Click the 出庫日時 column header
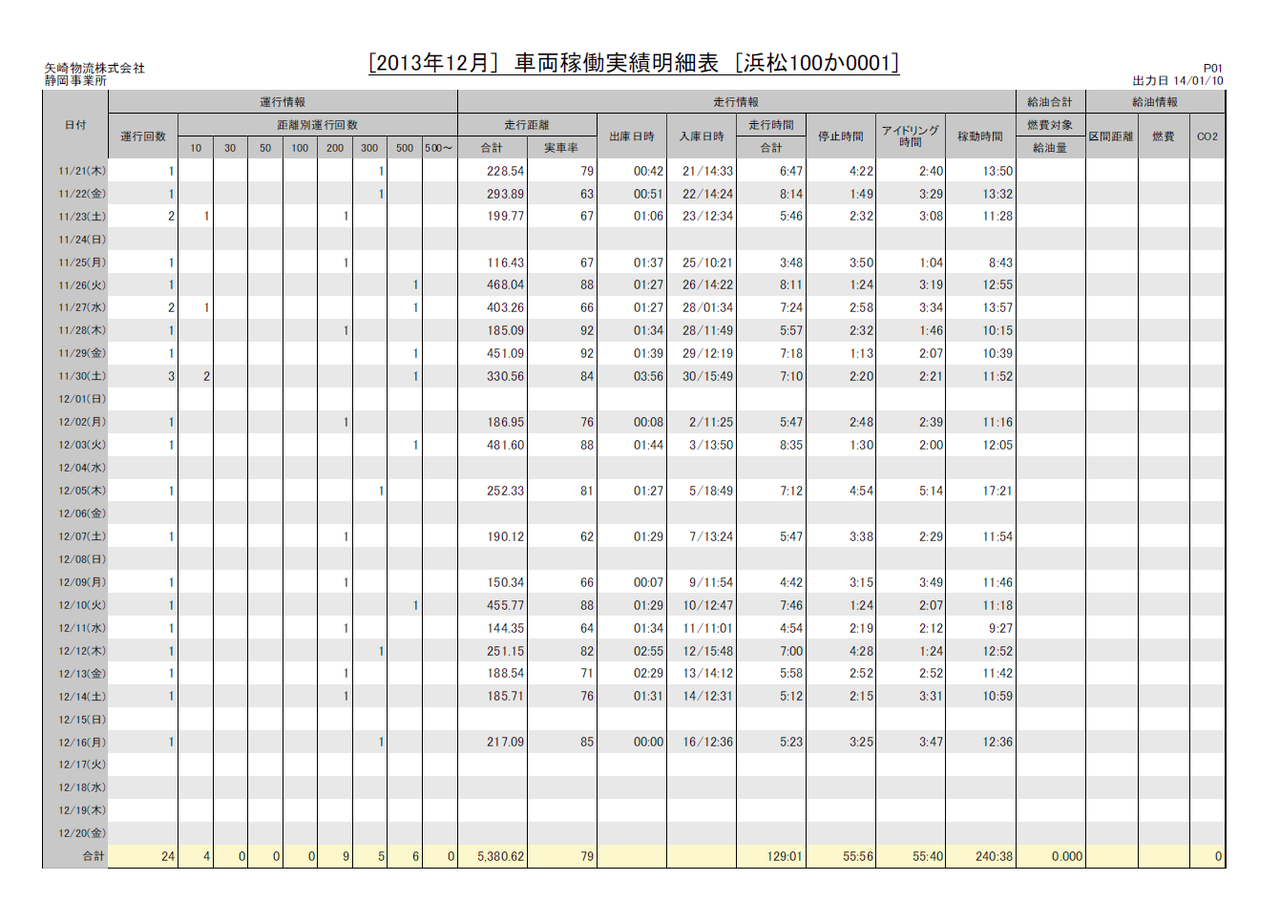Screen dimensions: 1280x901 [632, 137]
